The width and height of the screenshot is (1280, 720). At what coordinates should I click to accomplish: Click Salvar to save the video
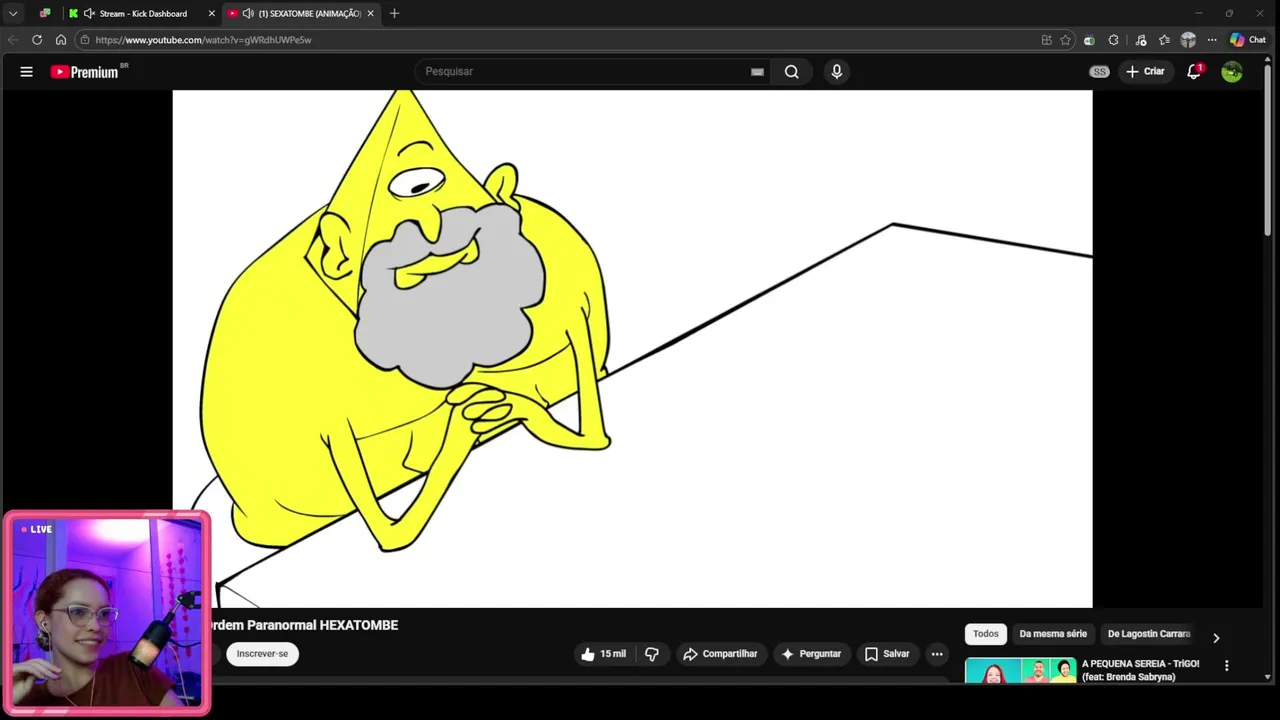coord(887,654)
